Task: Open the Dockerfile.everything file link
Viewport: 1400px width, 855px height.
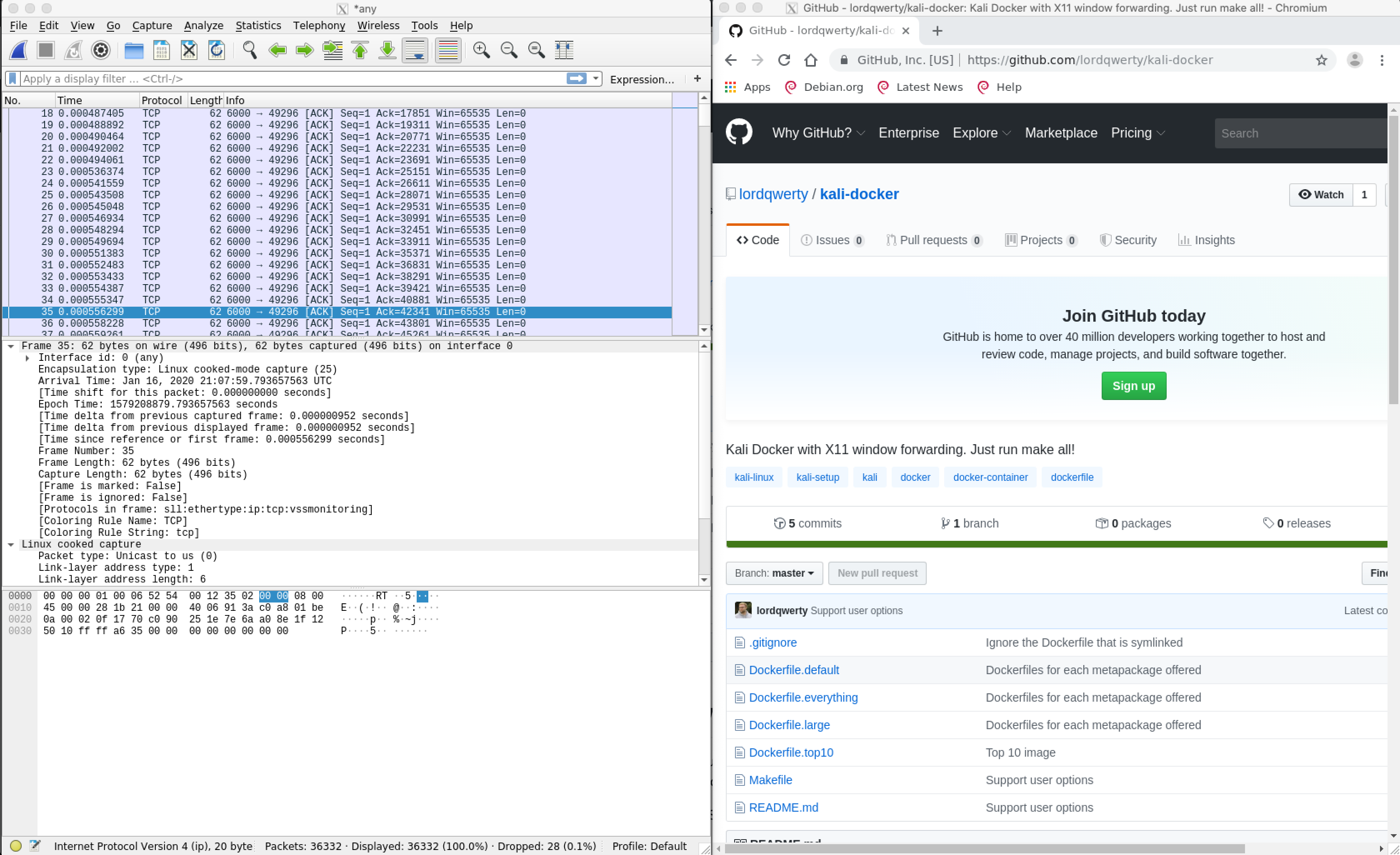Action: [803, 697]
